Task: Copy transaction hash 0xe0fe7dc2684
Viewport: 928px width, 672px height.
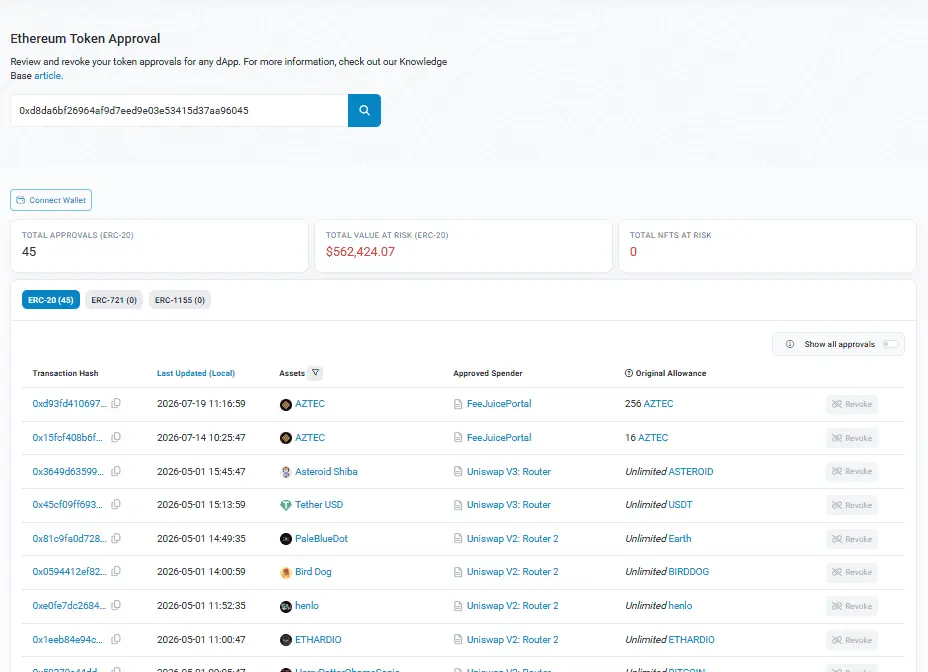Action: (x=116, y=605)
